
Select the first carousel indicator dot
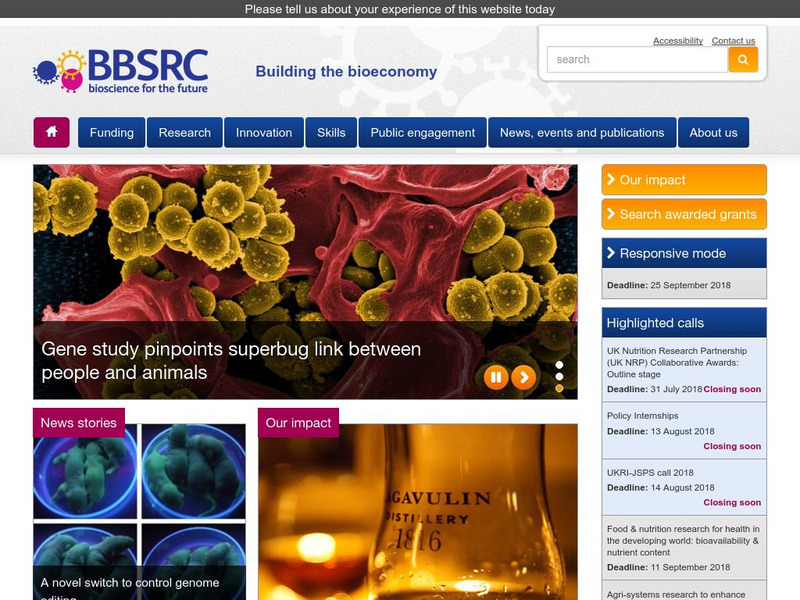pos(559,364)
